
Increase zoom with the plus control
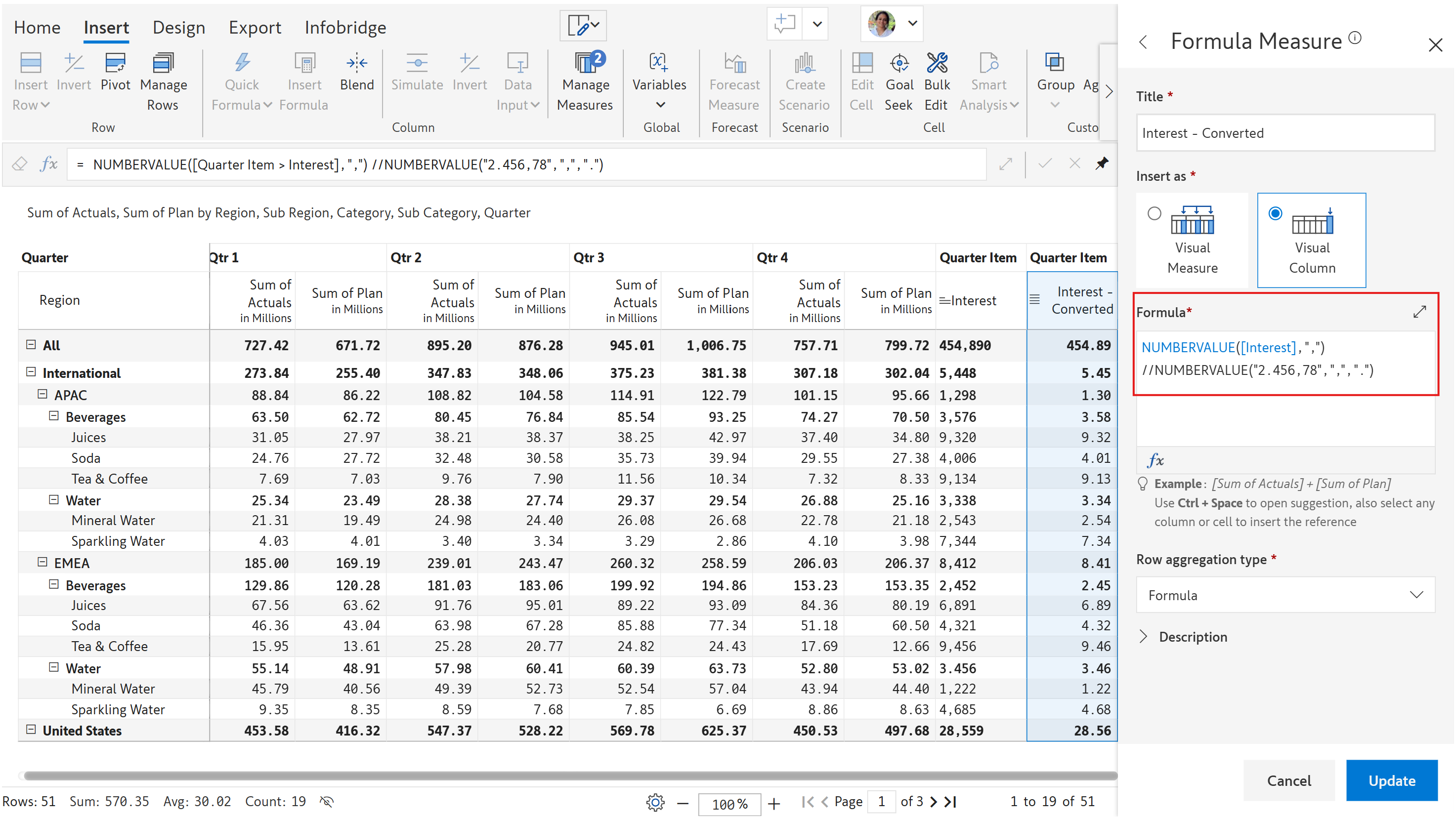click(x=774, y=803)
